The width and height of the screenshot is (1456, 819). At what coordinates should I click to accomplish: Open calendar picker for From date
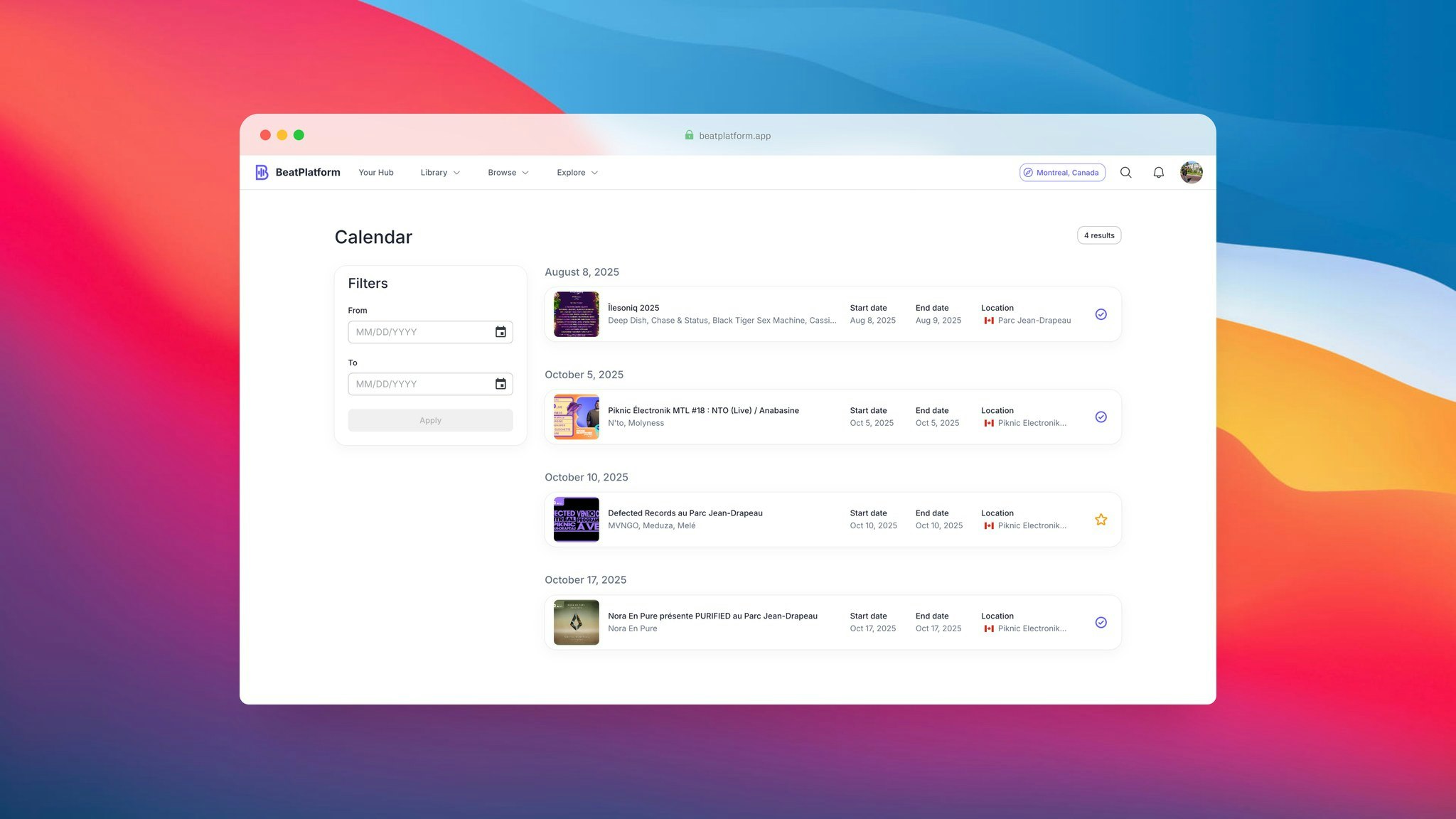click(x=500, y=332)
